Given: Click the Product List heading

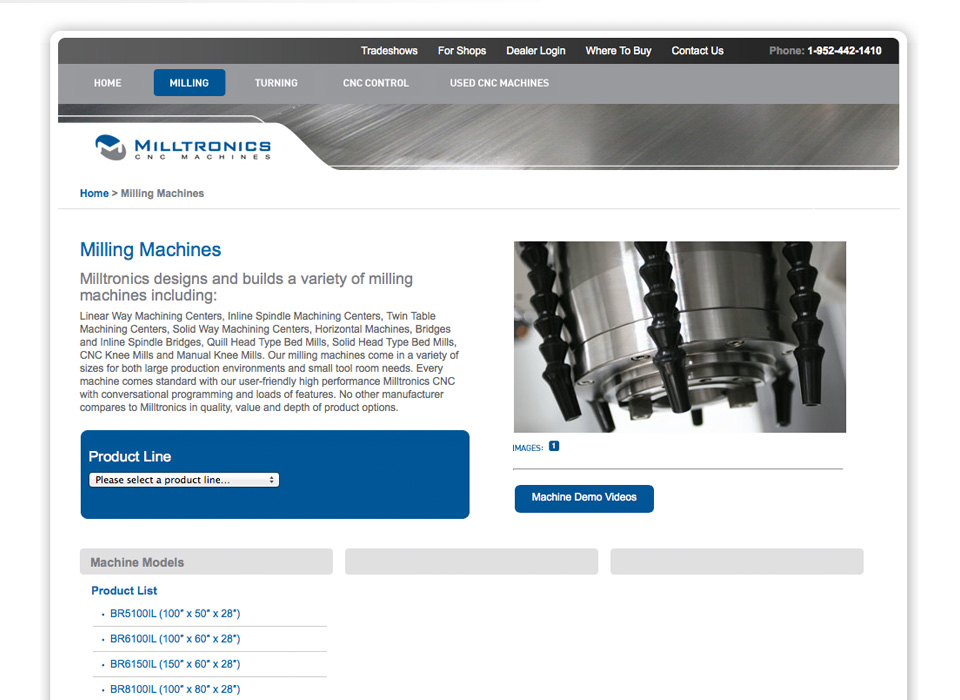Looking at the screenshot, I should pos(124,591).
